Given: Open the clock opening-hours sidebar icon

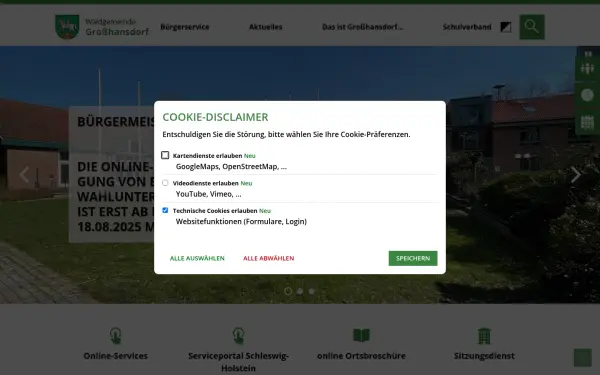Looking at the screenshot, I should pos(587,95).
